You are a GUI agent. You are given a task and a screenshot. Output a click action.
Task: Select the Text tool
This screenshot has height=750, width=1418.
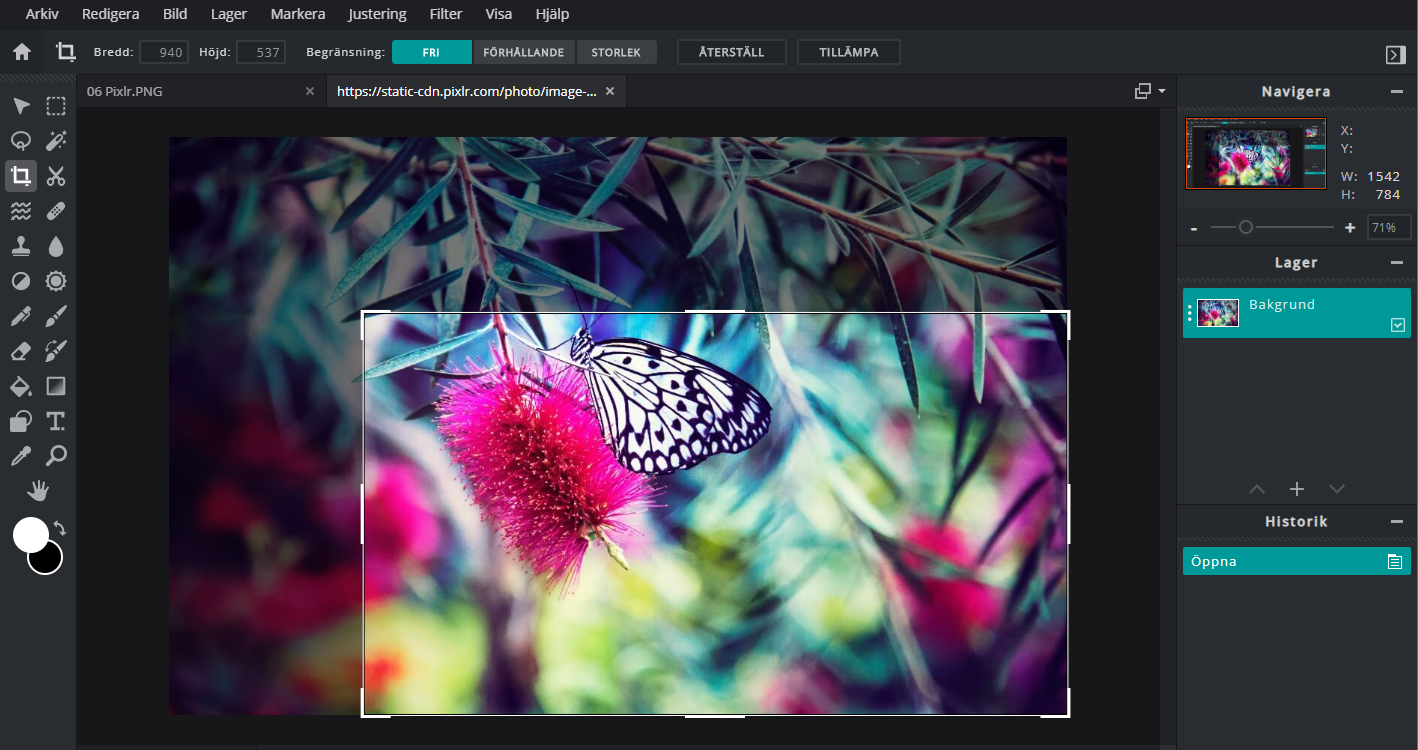(x=56, y=421)
